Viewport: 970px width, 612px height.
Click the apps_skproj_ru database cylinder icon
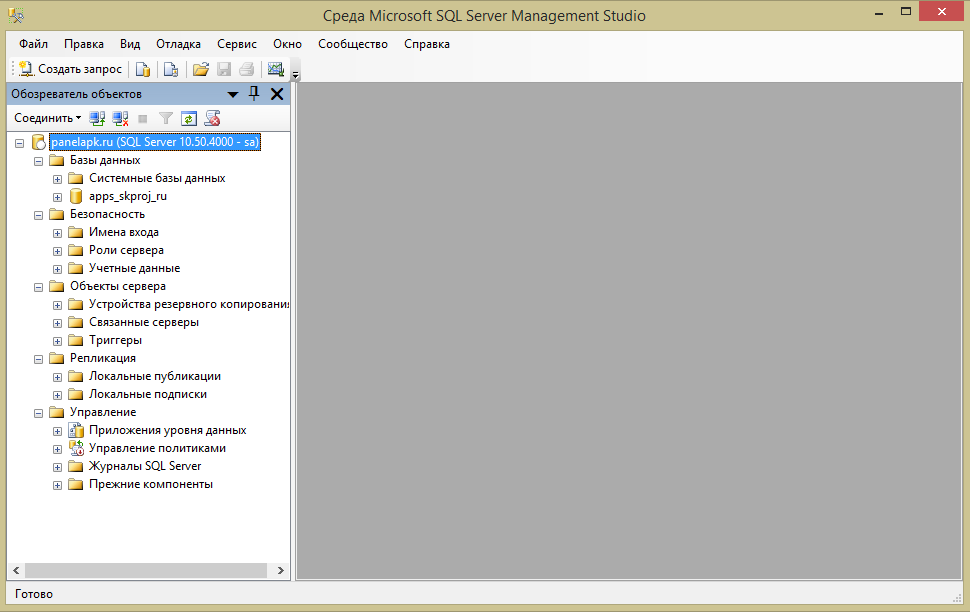tap(76, 196)
